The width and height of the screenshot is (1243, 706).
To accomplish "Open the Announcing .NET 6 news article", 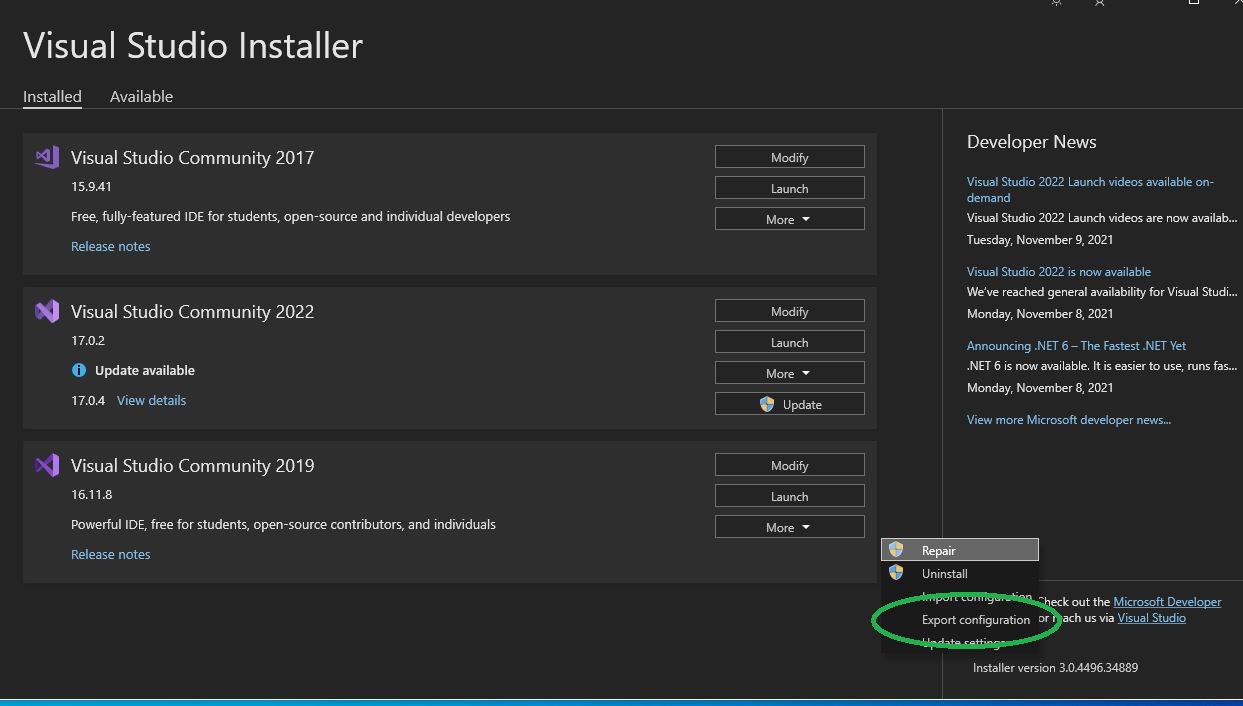I will tap(1074, 345).
